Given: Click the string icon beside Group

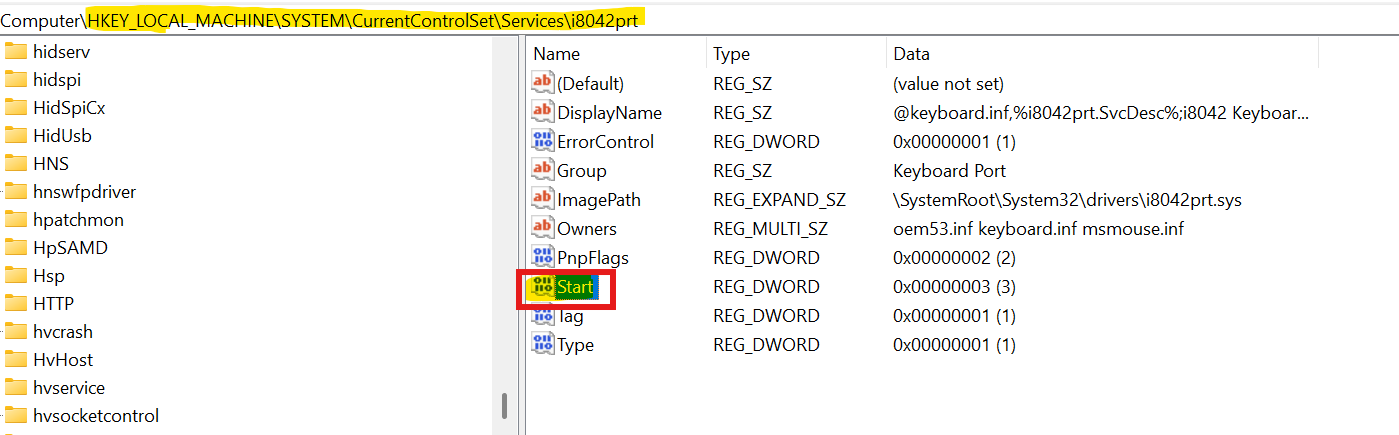Looking at the screenshot, I should tap(543, 170).
